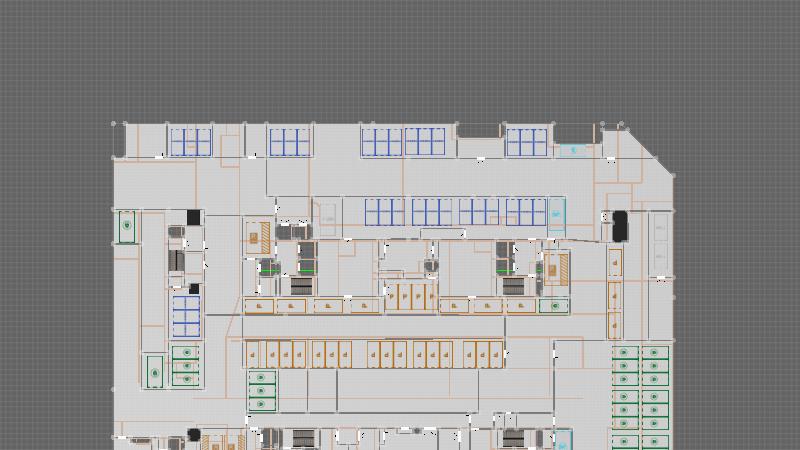Click the handle at the lower end of the diagonal wall
800x450 pixels.
pyautogui.click(x=673, y=176)
